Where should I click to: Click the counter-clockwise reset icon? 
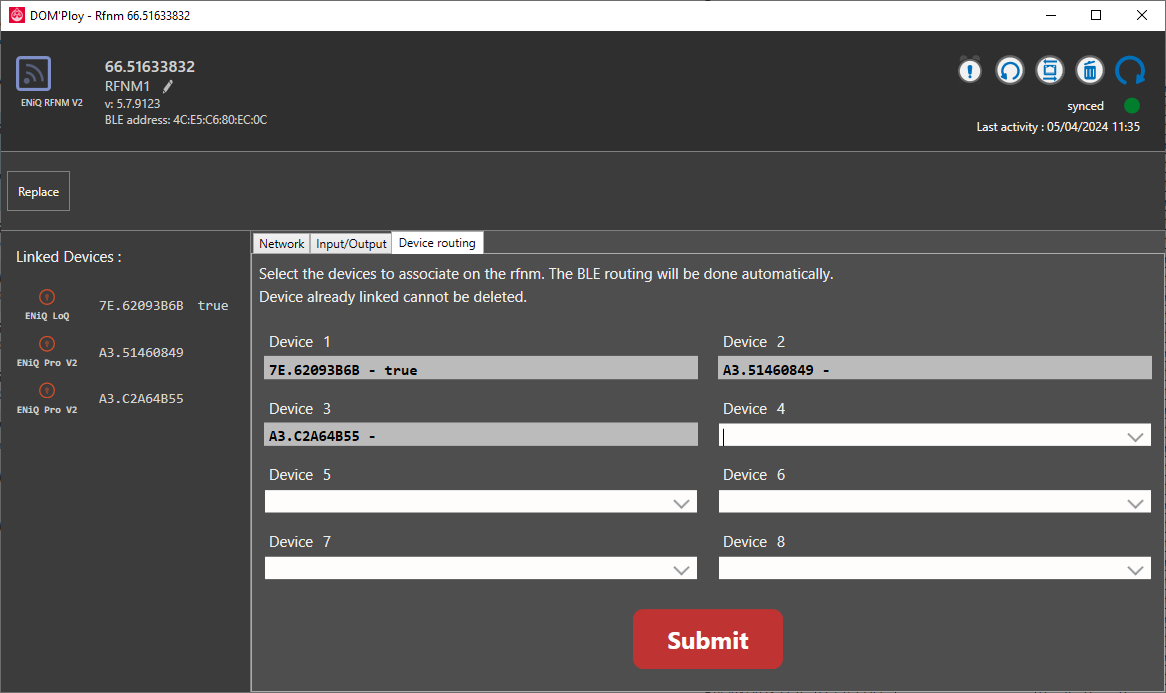[1010, 71]
